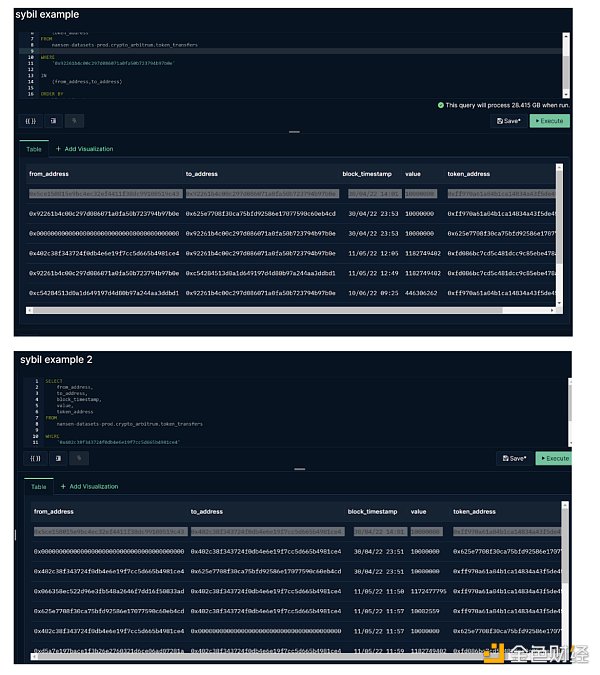Image resolution: width=600 pixels, height=675 pixels.
Task: Click the green checkmark query status icon
Action: 441,104
